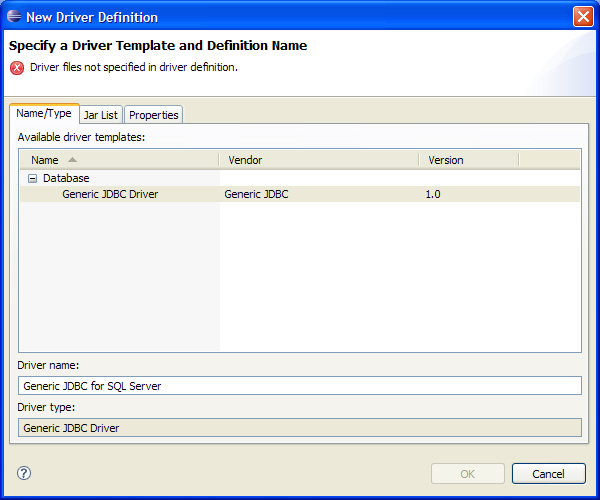This screenshot has width=600, height=500.
Task: Open the Jar List tab
Action: [101, 115]
